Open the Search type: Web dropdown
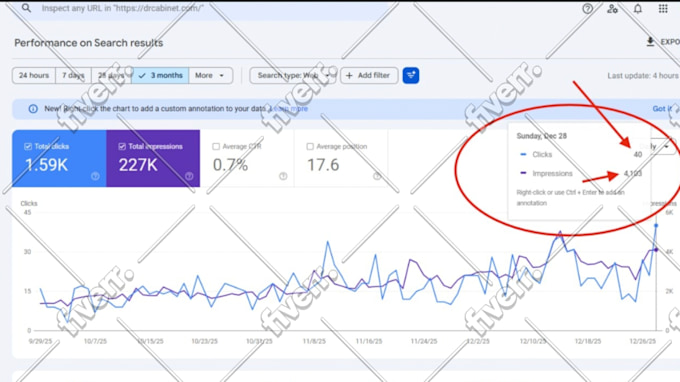Image resolution: width=680 pixels, height=382 pixels. pos(293,75)
